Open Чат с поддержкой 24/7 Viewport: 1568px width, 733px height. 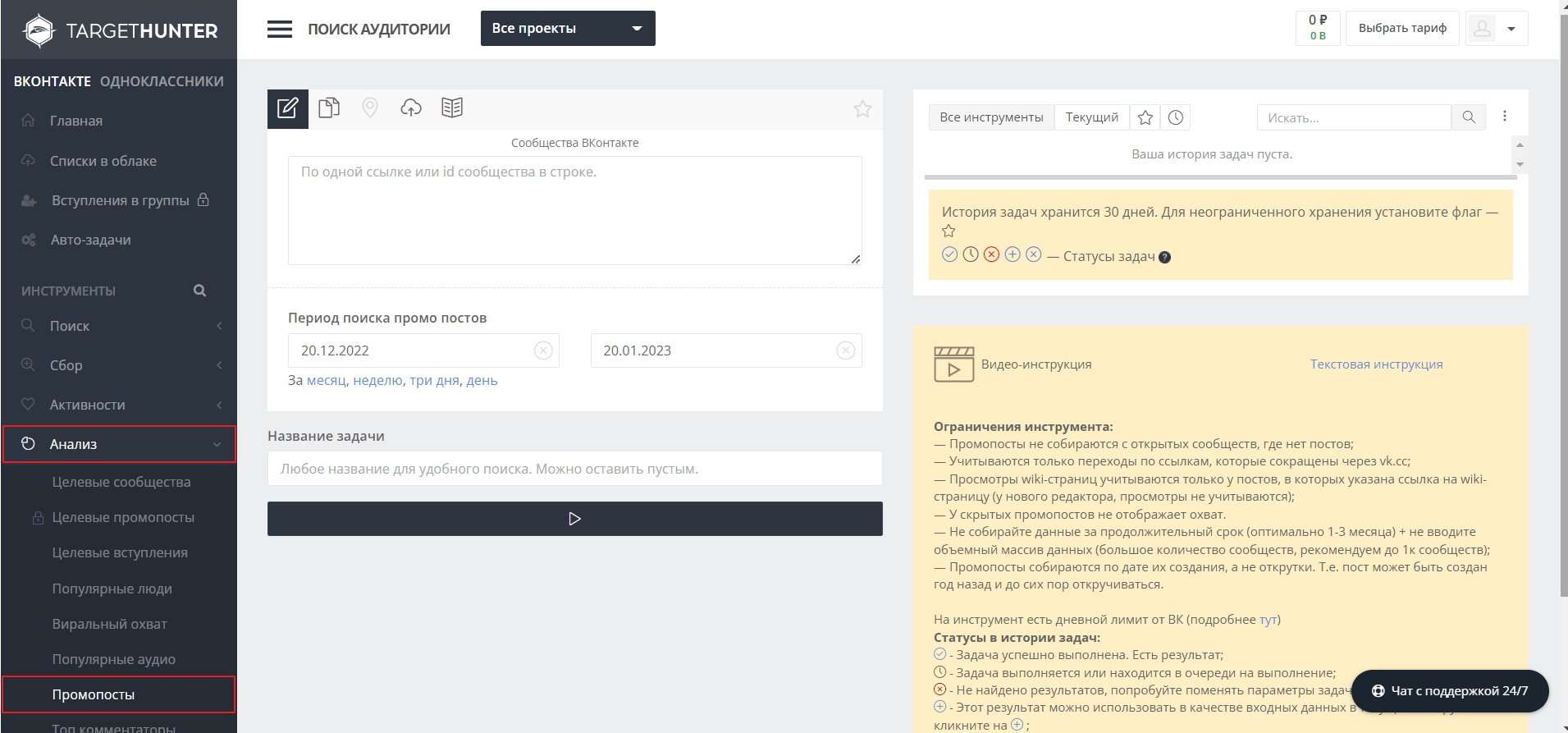(x=1450, y=691)
